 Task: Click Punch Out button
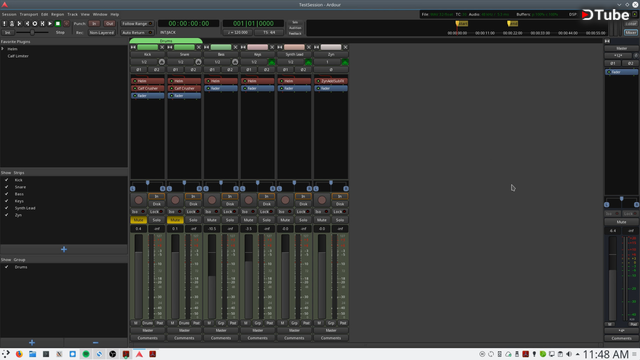(109, 24)
